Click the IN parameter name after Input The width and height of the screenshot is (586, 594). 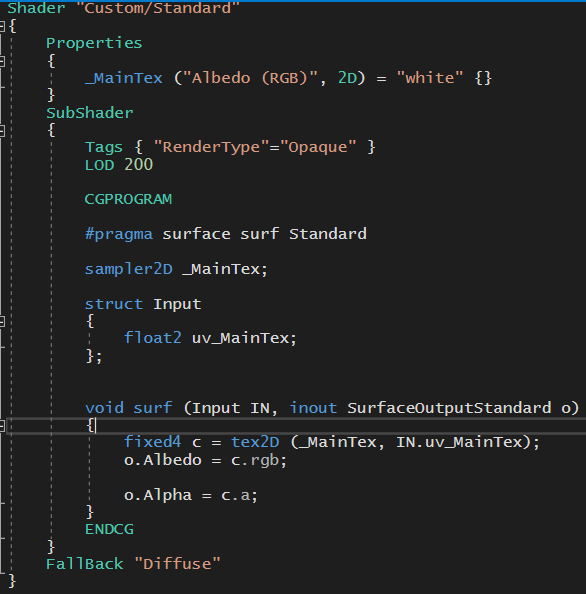pyautogui.click(x=260, y=408)
